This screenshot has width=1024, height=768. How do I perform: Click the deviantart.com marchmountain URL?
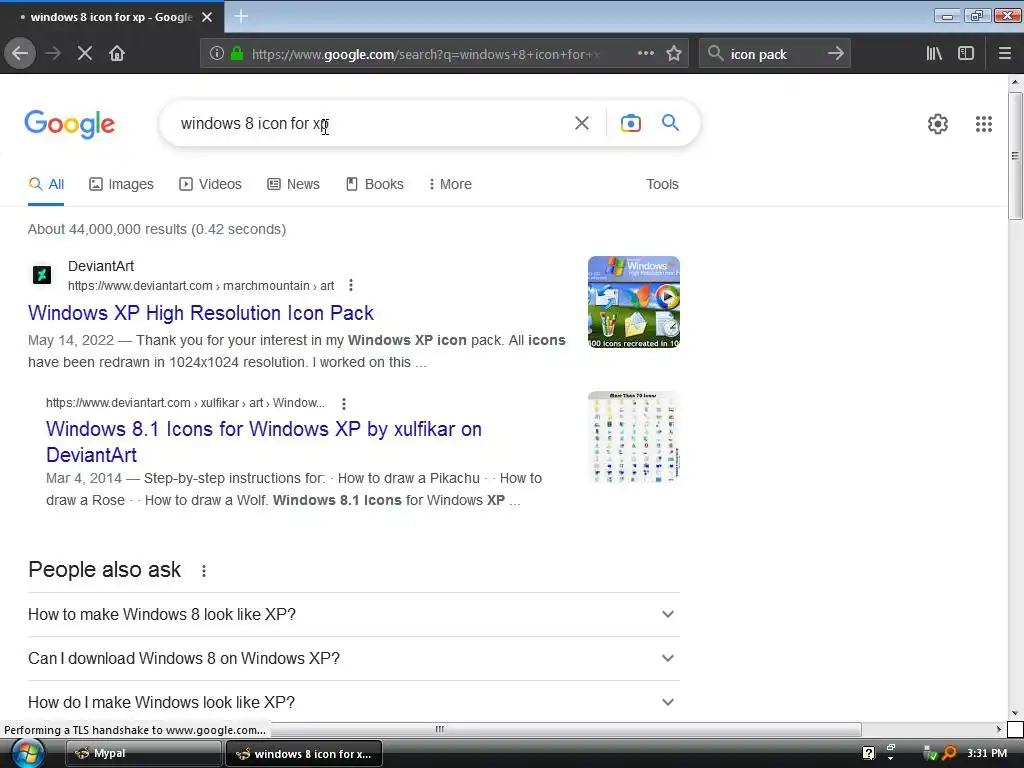click(201, 286)
